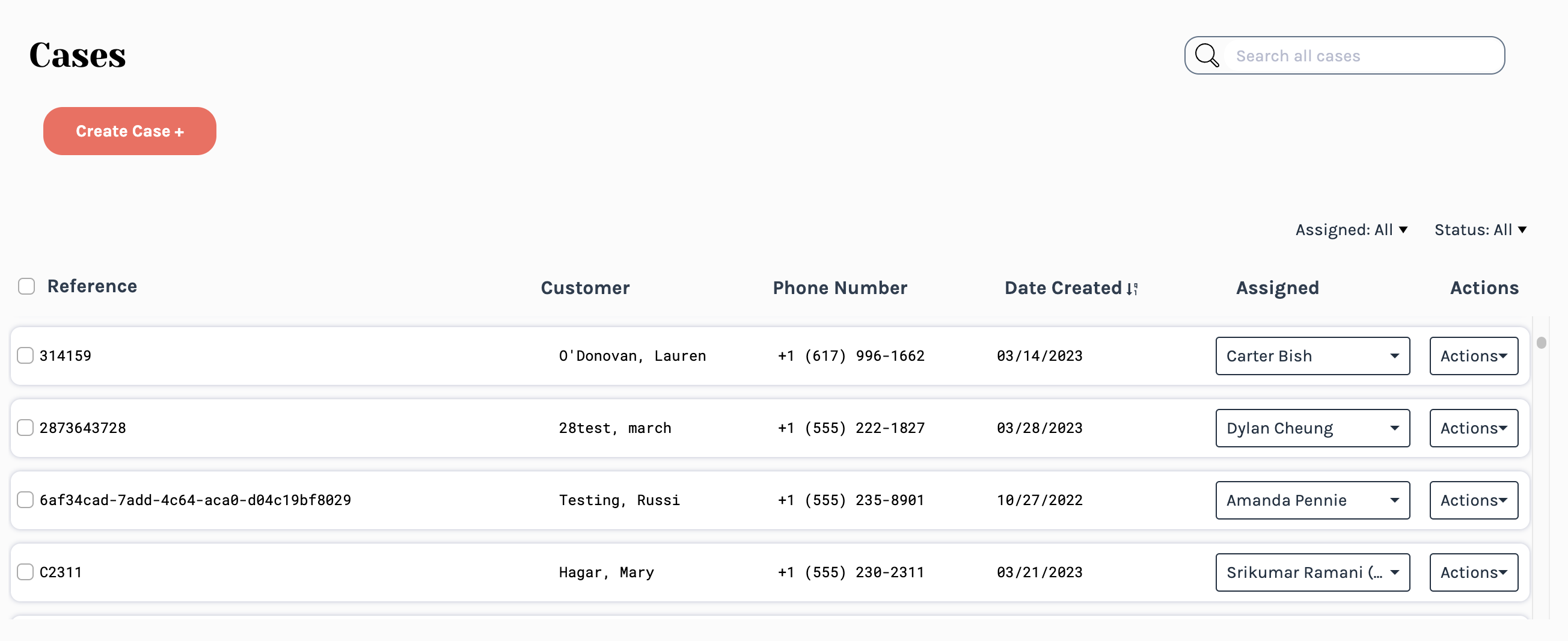Change assignee from Dylan Cheung dropdown
1568x641 pixels.
pyautogui.click(x=1312, y=428)
